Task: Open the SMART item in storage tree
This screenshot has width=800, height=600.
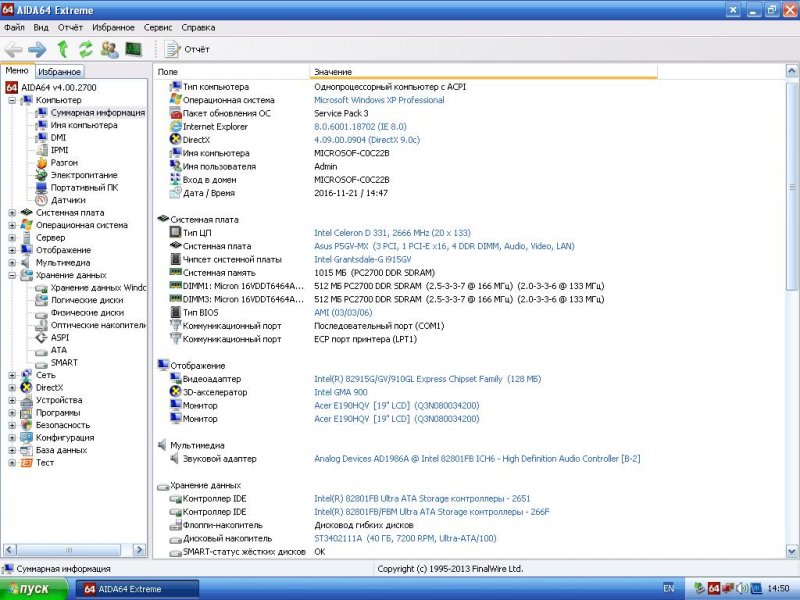Action: tap(63, 362)
